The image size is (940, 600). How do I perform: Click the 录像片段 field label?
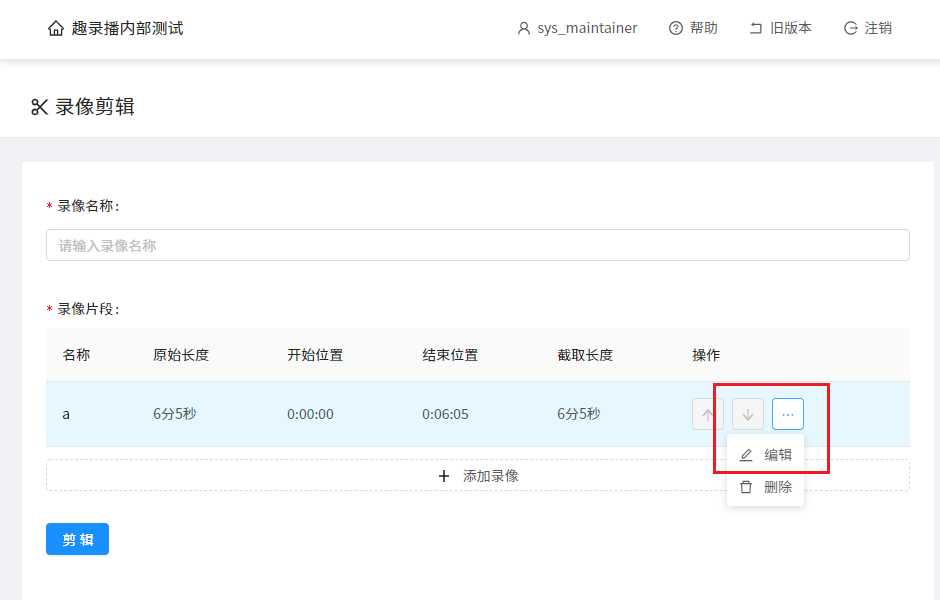point(88,309)
